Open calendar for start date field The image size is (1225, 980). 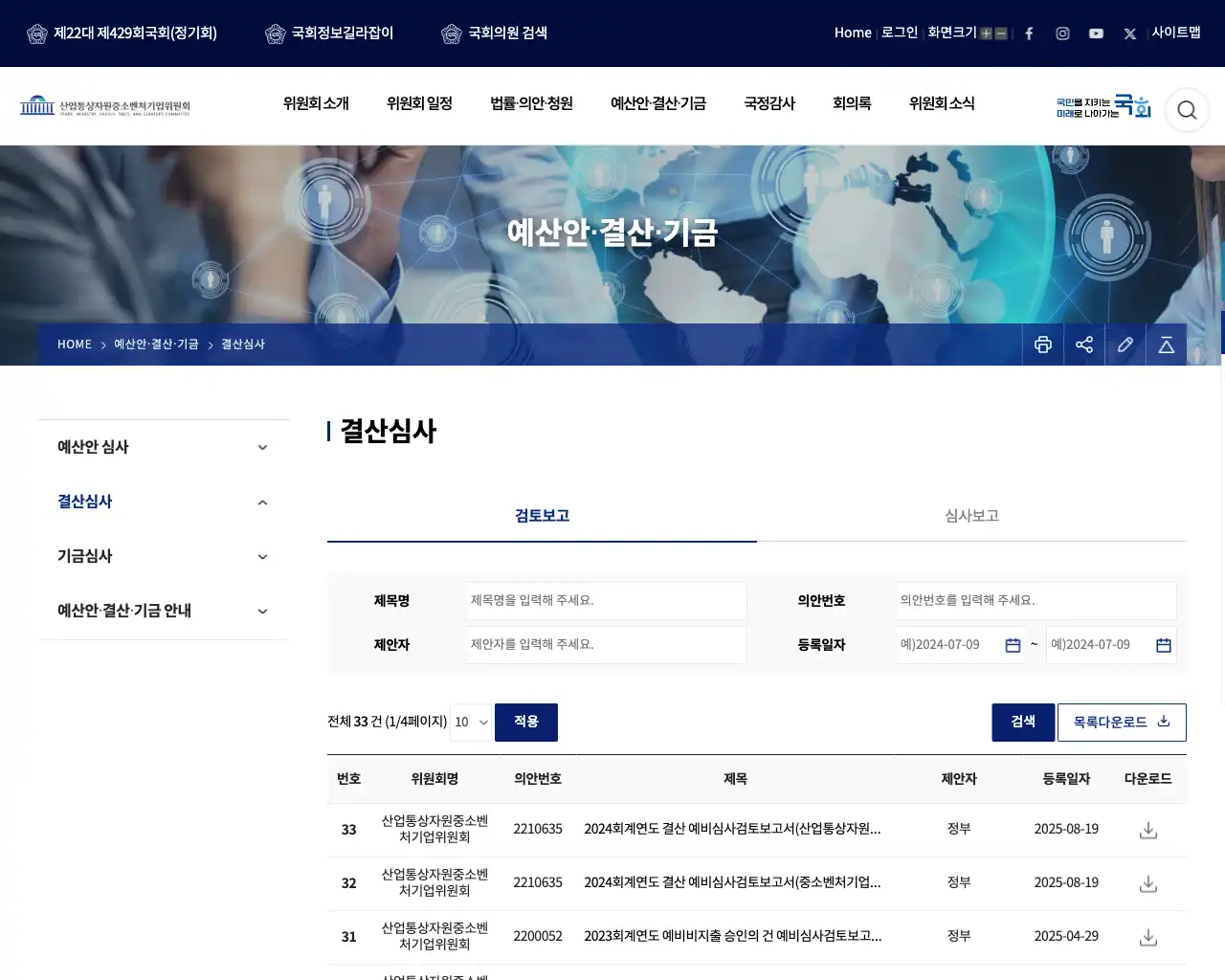point(1013,645)
